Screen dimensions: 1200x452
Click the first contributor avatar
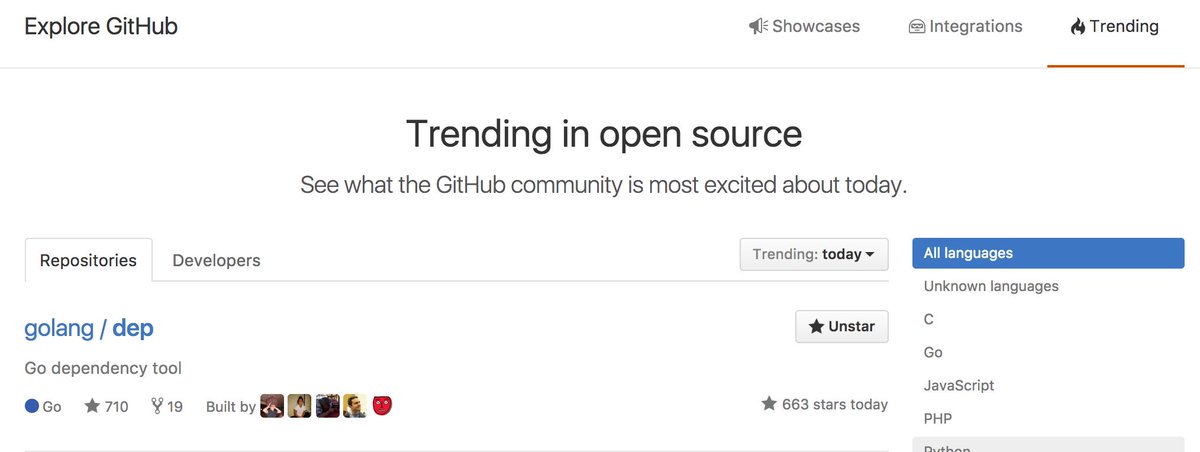[271, 406]
